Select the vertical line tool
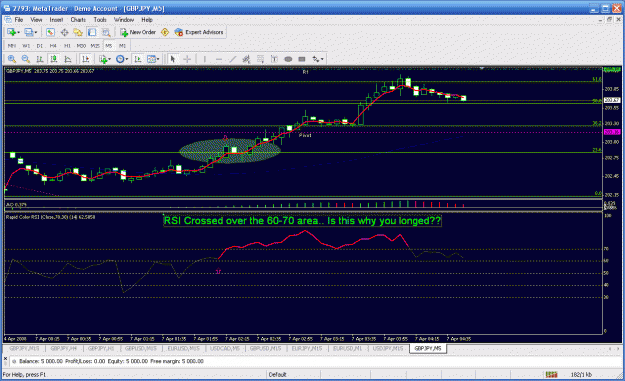This screenshot has height=381, width=625. coord(204,59)
